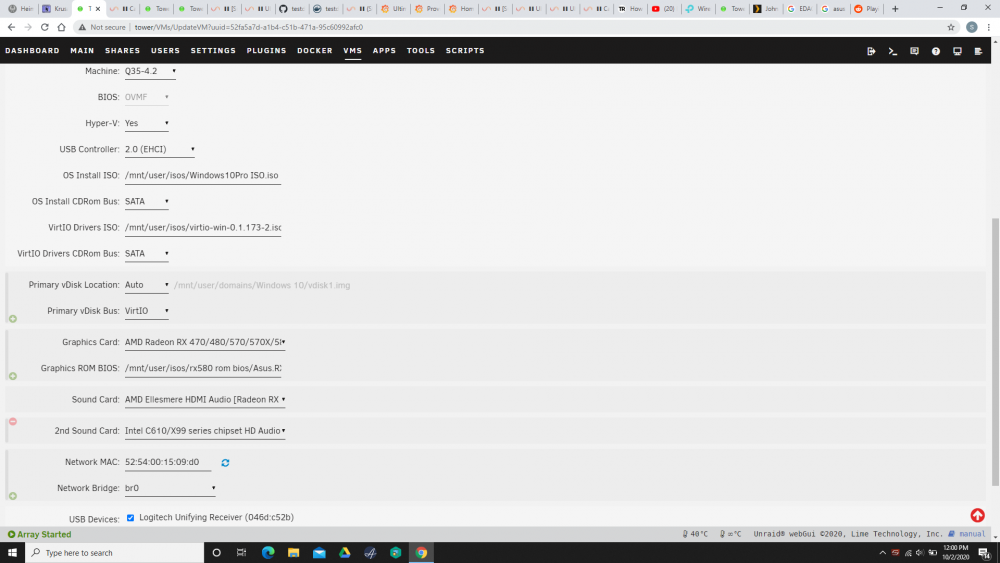Go to the MAIN menu

click(82, 50)
